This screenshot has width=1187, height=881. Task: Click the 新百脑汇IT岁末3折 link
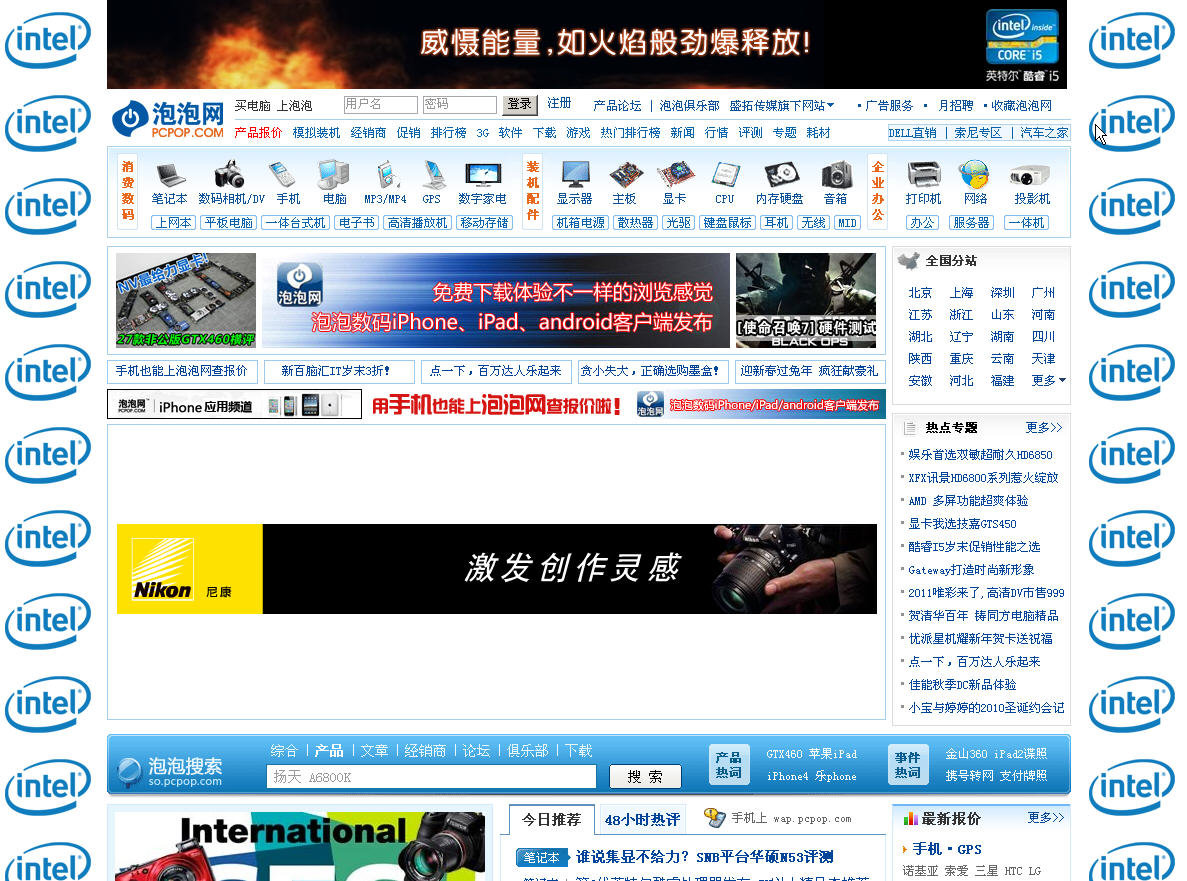point(335,371)
